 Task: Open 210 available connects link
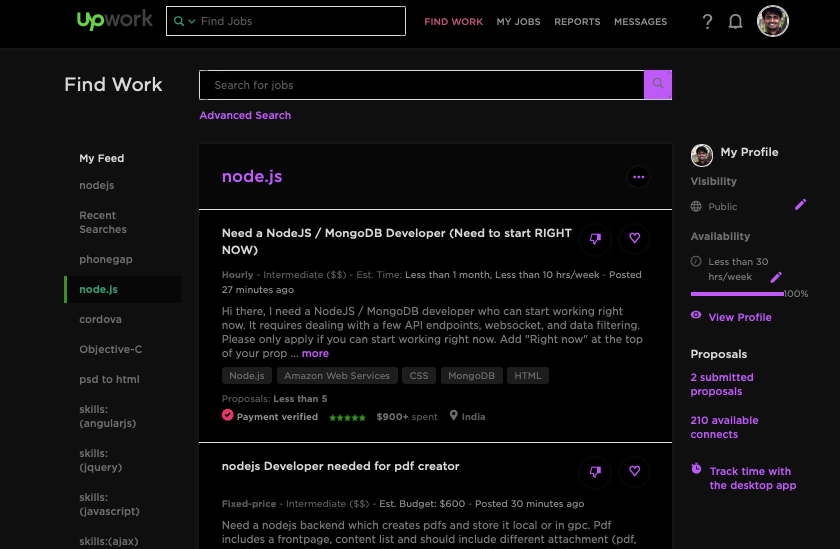click(724, 427)
